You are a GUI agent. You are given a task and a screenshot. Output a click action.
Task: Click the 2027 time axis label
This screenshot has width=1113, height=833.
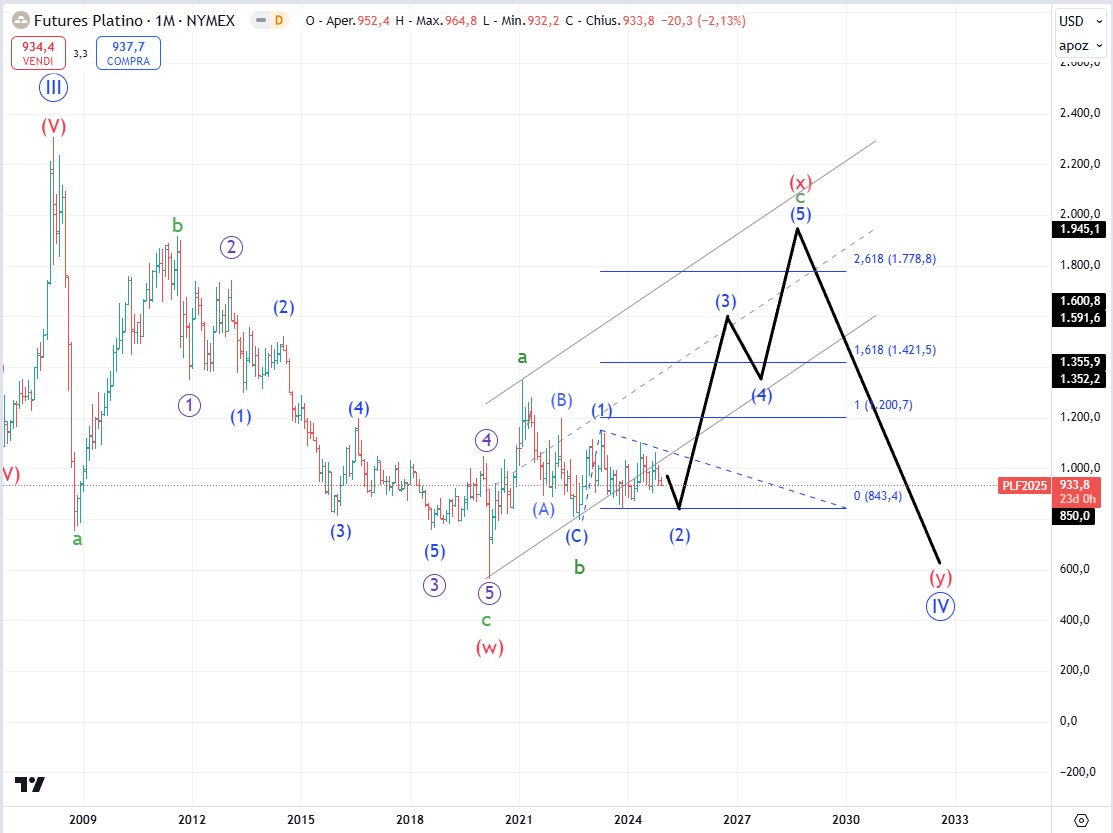click(737, 820)
